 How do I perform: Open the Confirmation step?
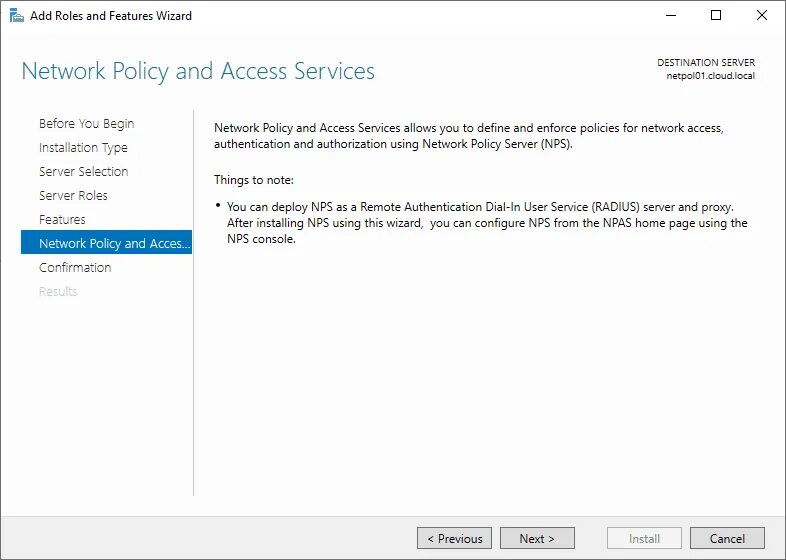pyautogui.click(x=75, y=268)
